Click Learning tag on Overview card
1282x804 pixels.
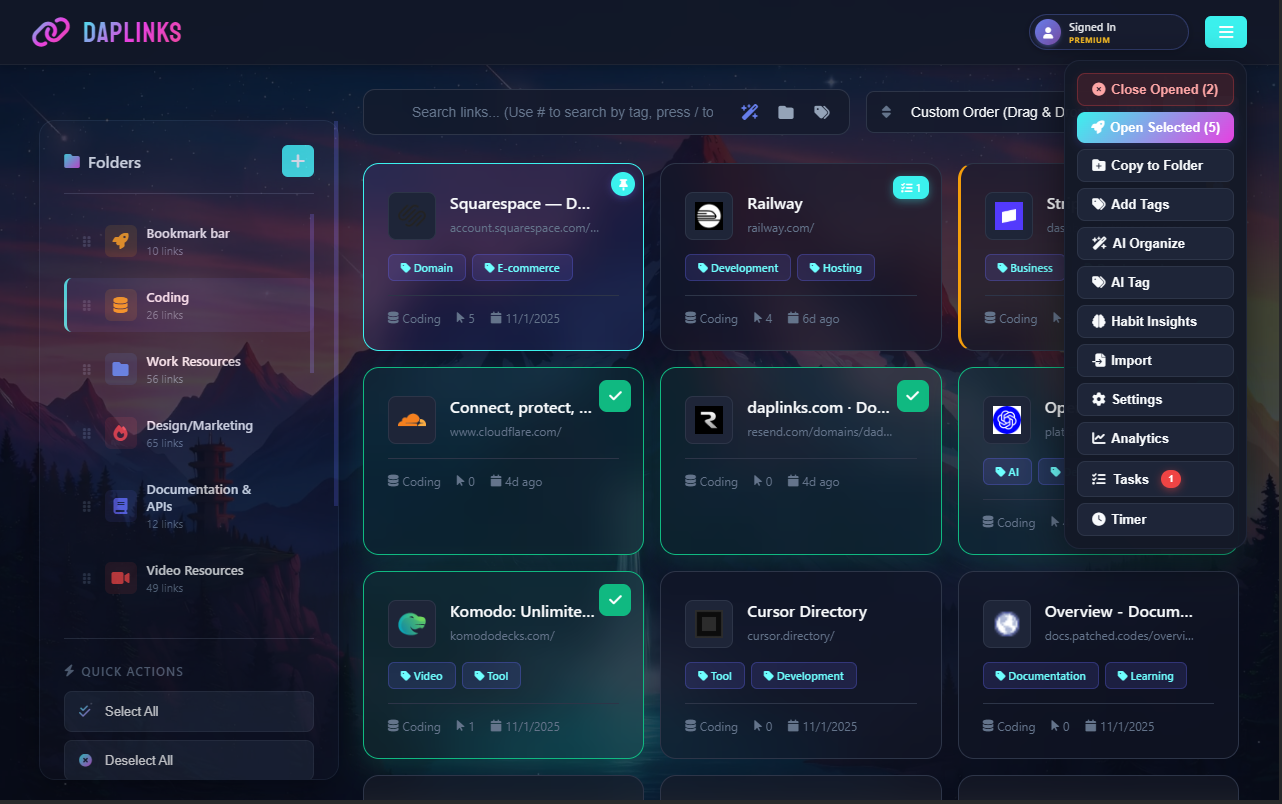(x=1145, y=676)
